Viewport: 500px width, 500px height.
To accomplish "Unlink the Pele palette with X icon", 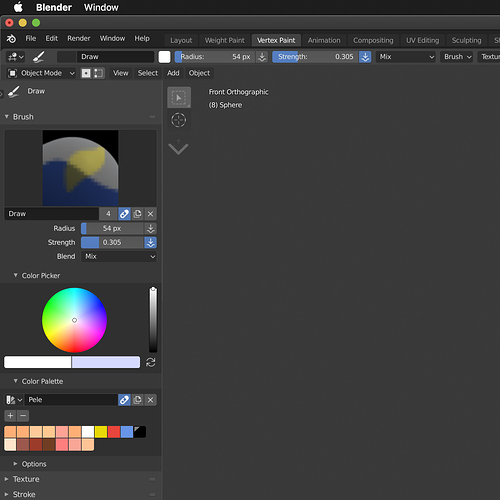I will pos(150,400).
